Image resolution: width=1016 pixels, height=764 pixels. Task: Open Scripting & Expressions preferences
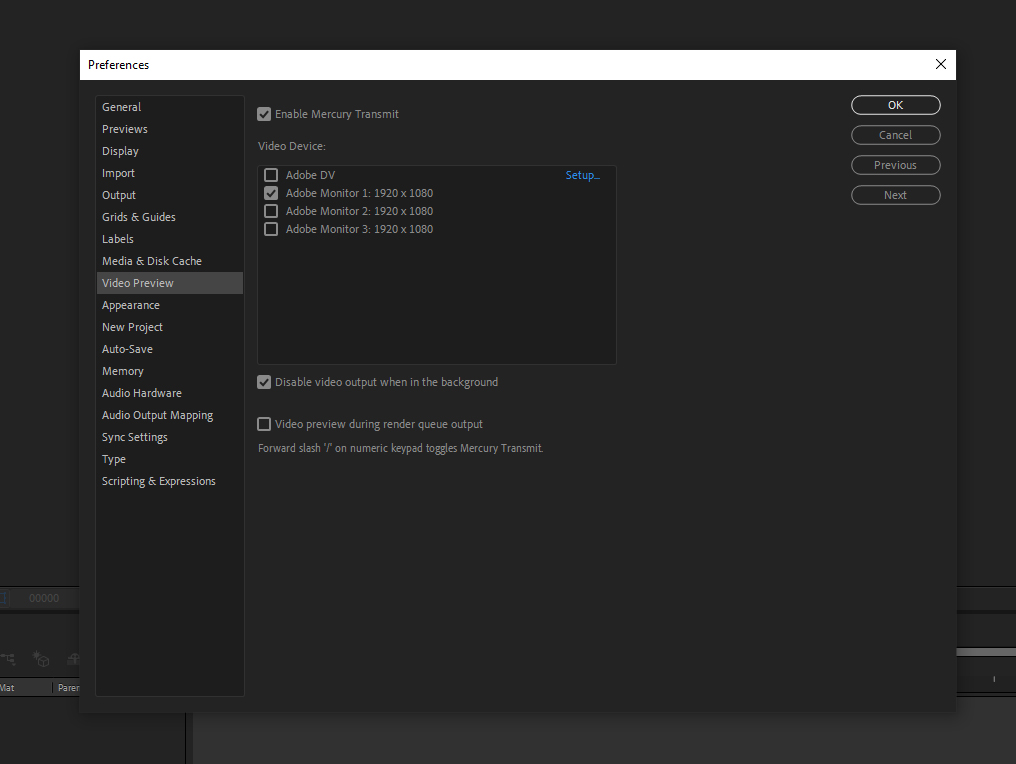tap(158, 480)
